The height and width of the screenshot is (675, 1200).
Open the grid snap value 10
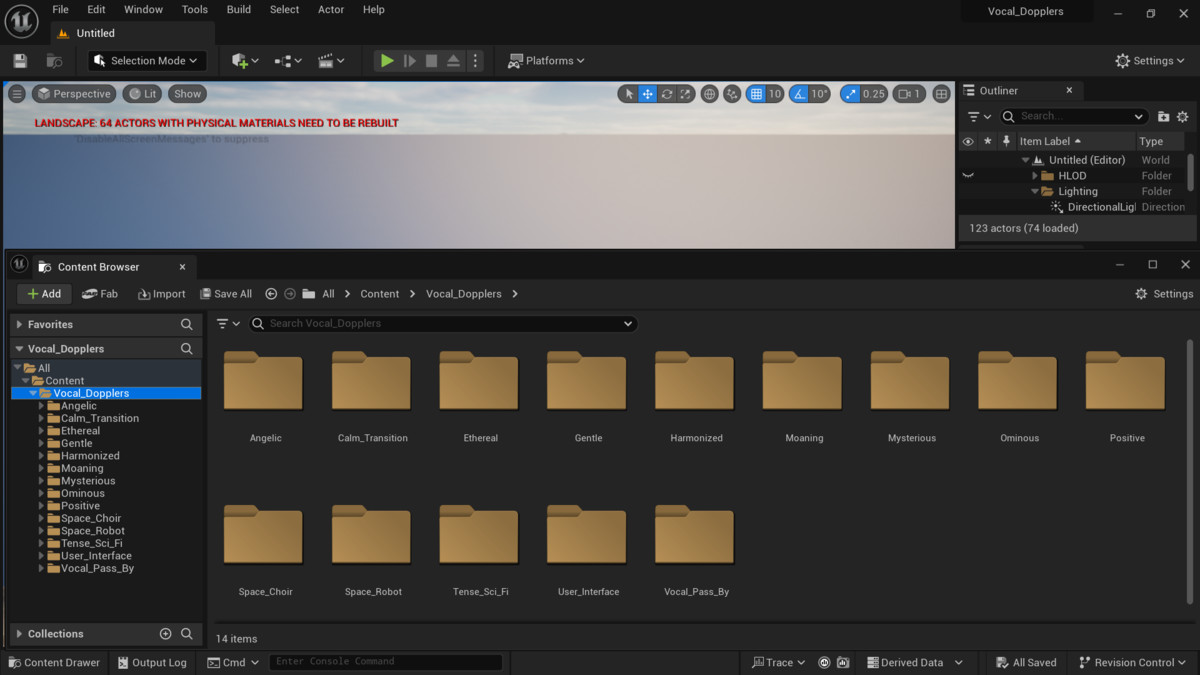point(775,94)
